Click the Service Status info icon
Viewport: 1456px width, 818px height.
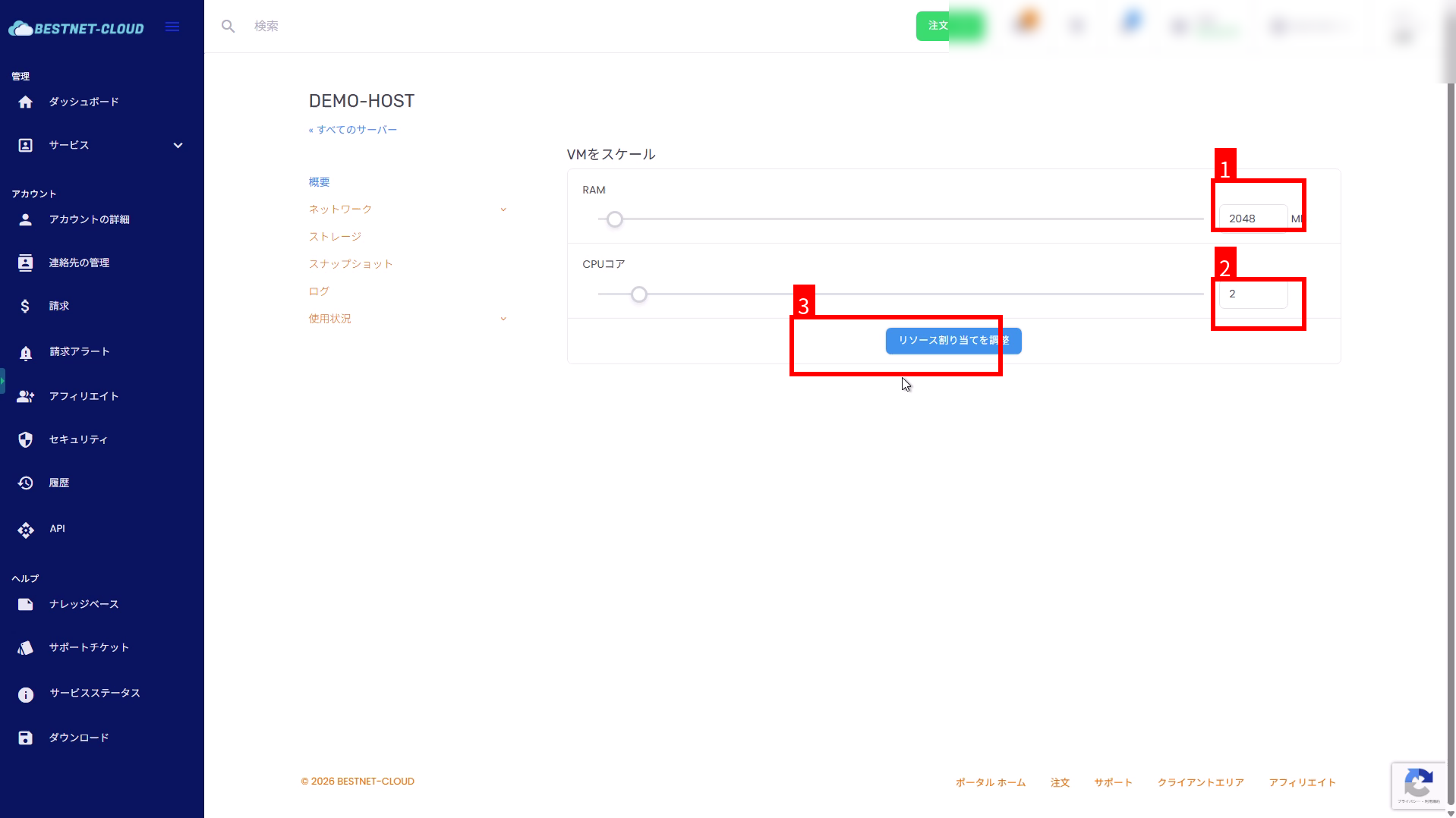pyautogui.click(x=26, y=694)
